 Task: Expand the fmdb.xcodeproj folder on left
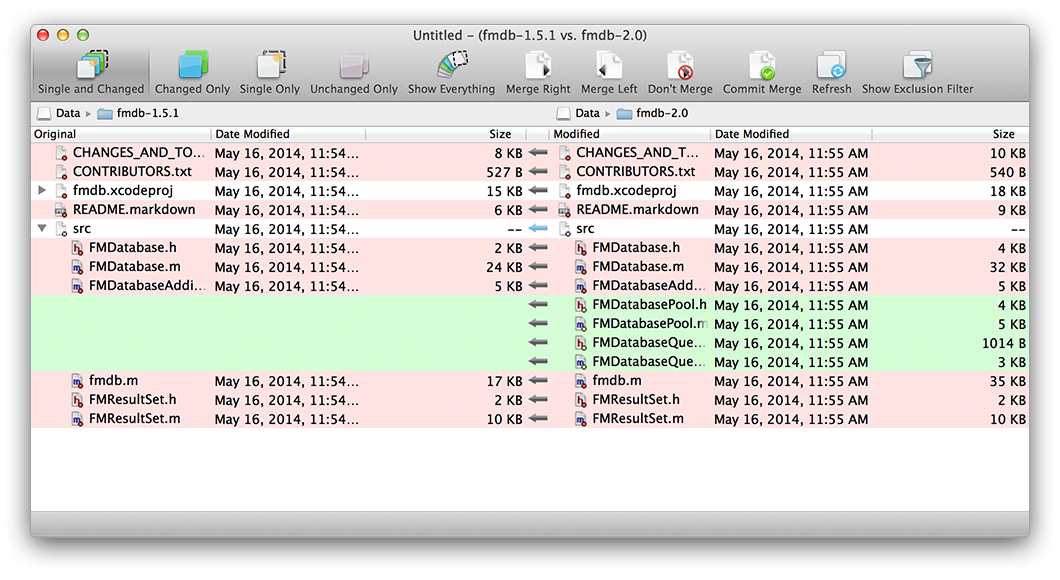pyautogui.click(x=41, y=191)
